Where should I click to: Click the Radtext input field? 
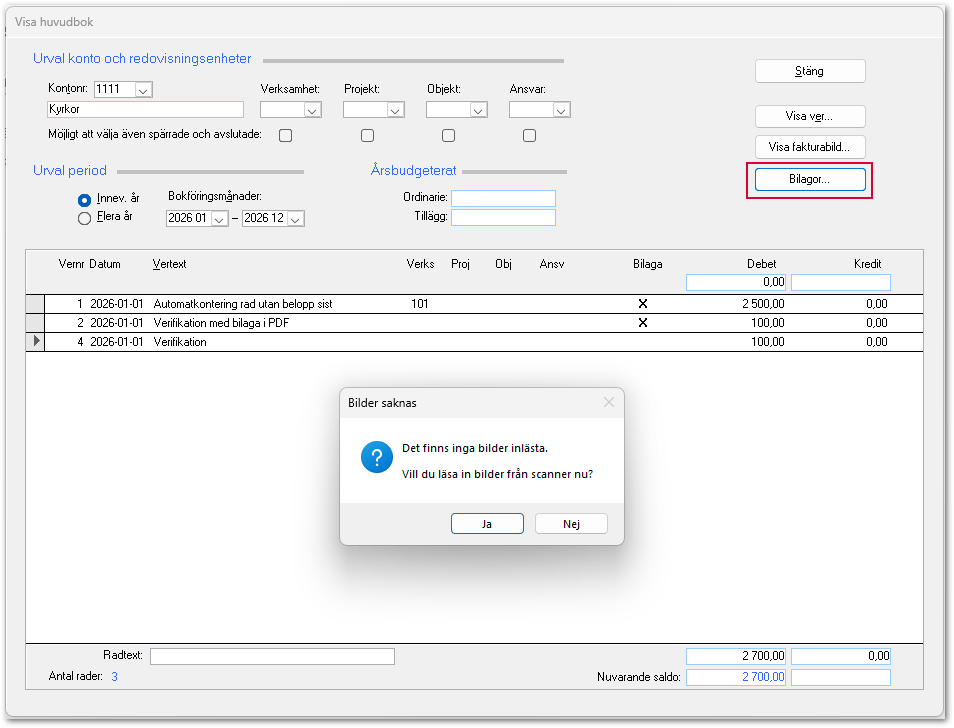coord(272,656)
